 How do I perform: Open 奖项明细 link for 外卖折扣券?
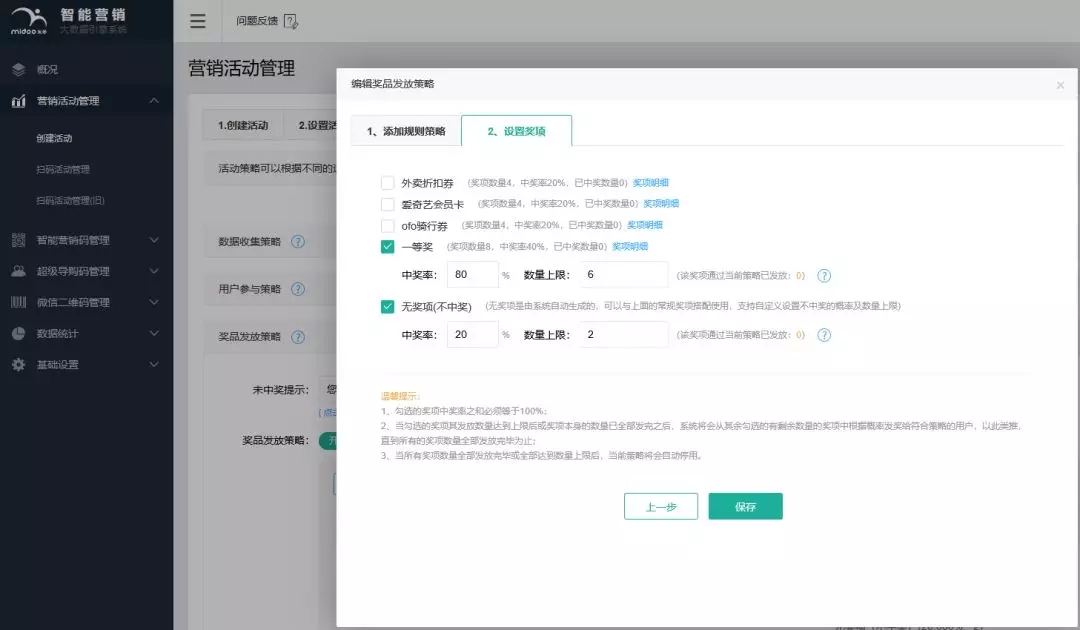click(x=651, y=183)
